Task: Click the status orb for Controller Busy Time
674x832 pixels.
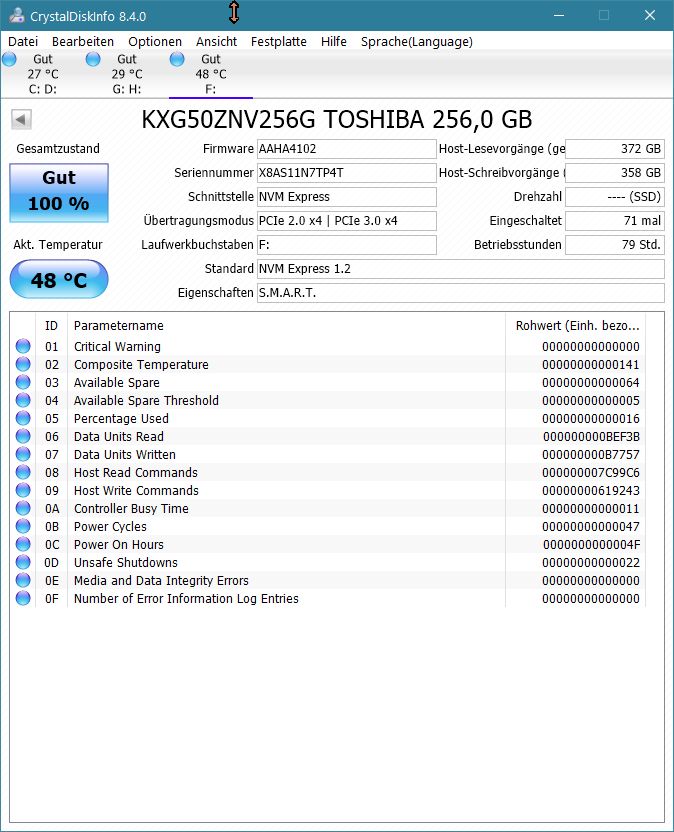Action: pos(23,508)
